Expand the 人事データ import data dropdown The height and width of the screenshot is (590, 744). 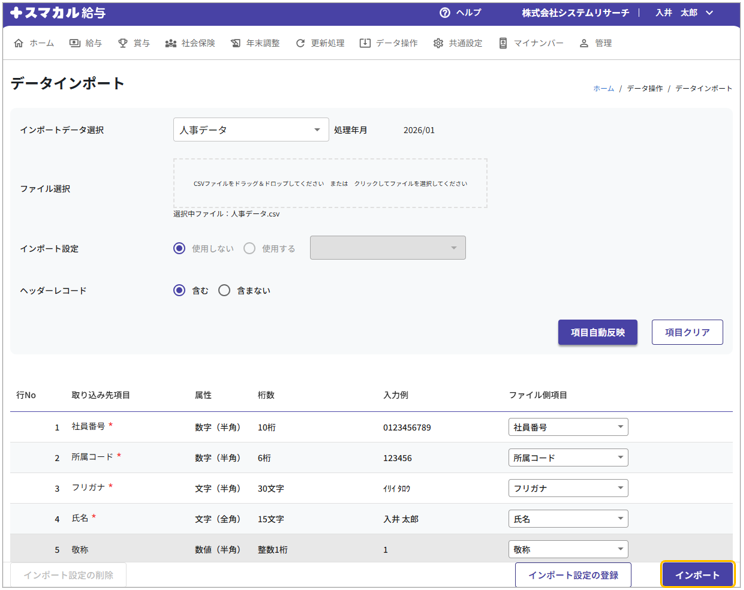(x=251, y=130)
